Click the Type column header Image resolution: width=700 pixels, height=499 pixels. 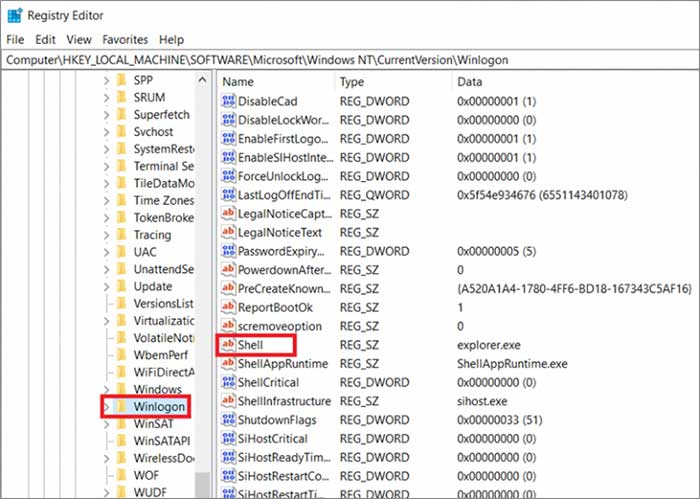(352, 82)
